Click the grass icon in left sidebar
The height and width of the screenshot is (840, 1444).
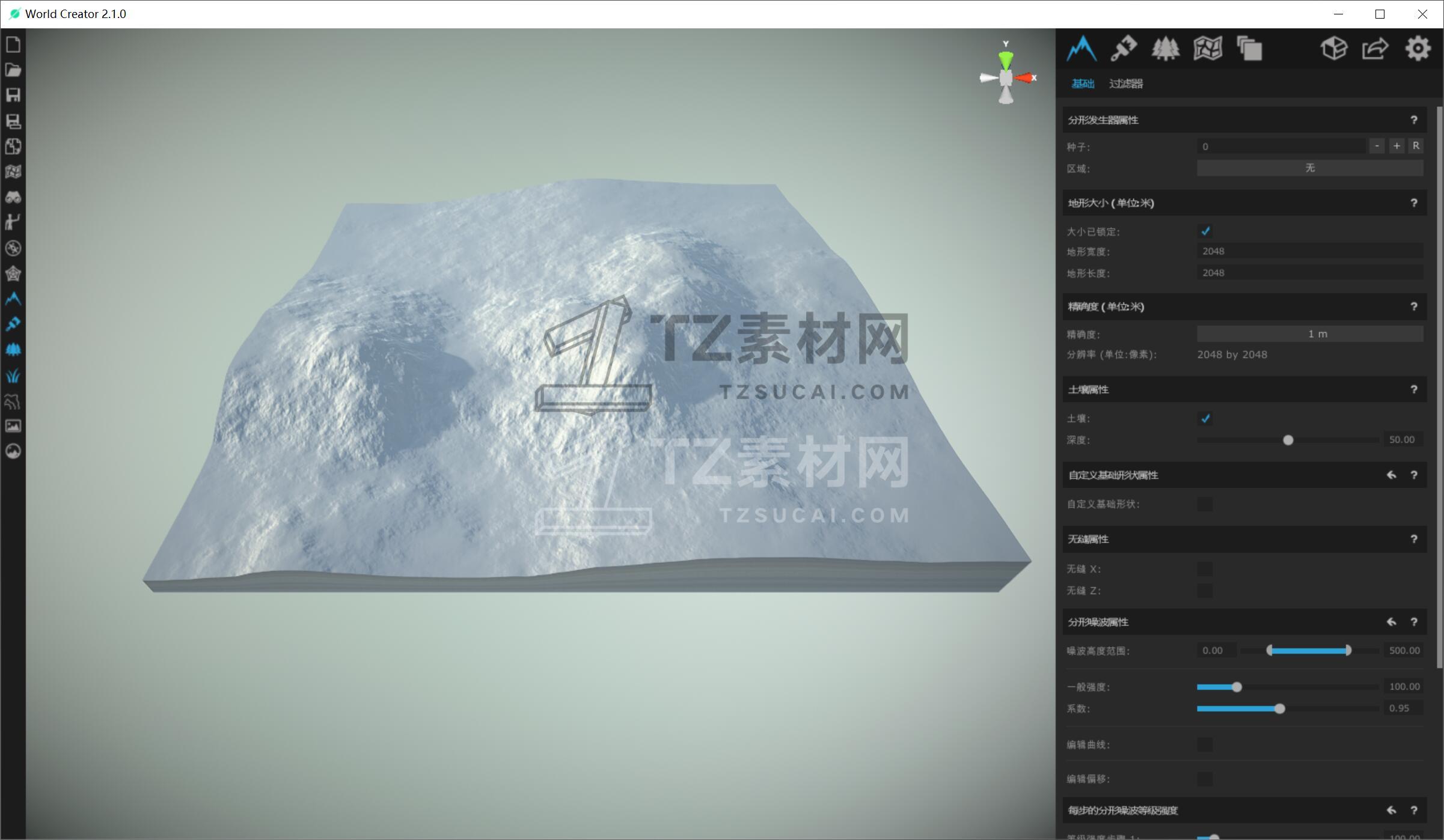click(13, 376)
